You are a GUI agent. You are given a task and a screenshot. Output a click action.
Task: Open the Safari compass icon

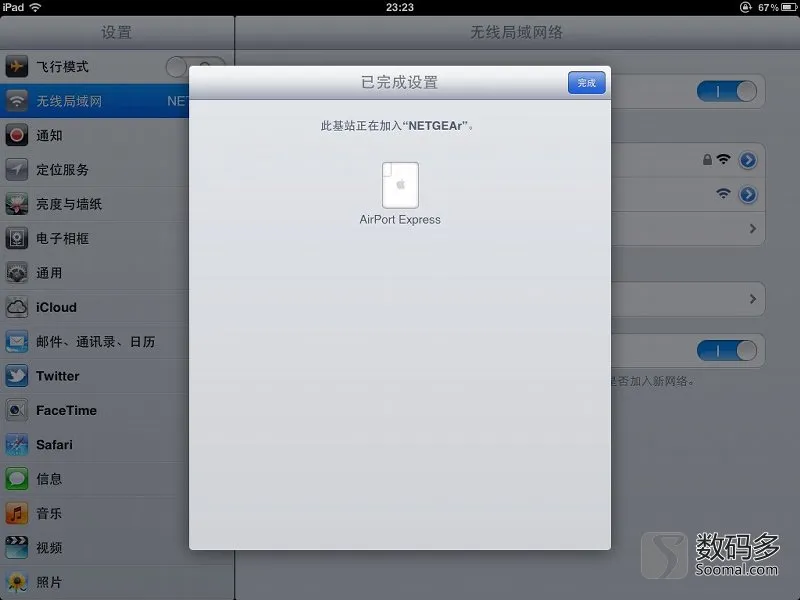tap(16, 445)
